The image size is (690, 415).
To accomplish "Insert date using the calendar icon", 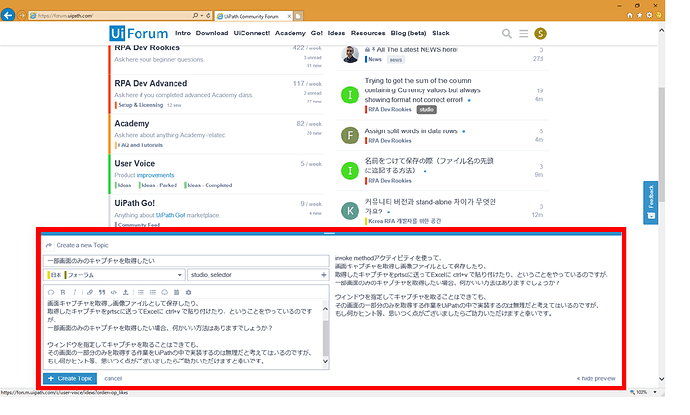I will [x=176, y=292].
